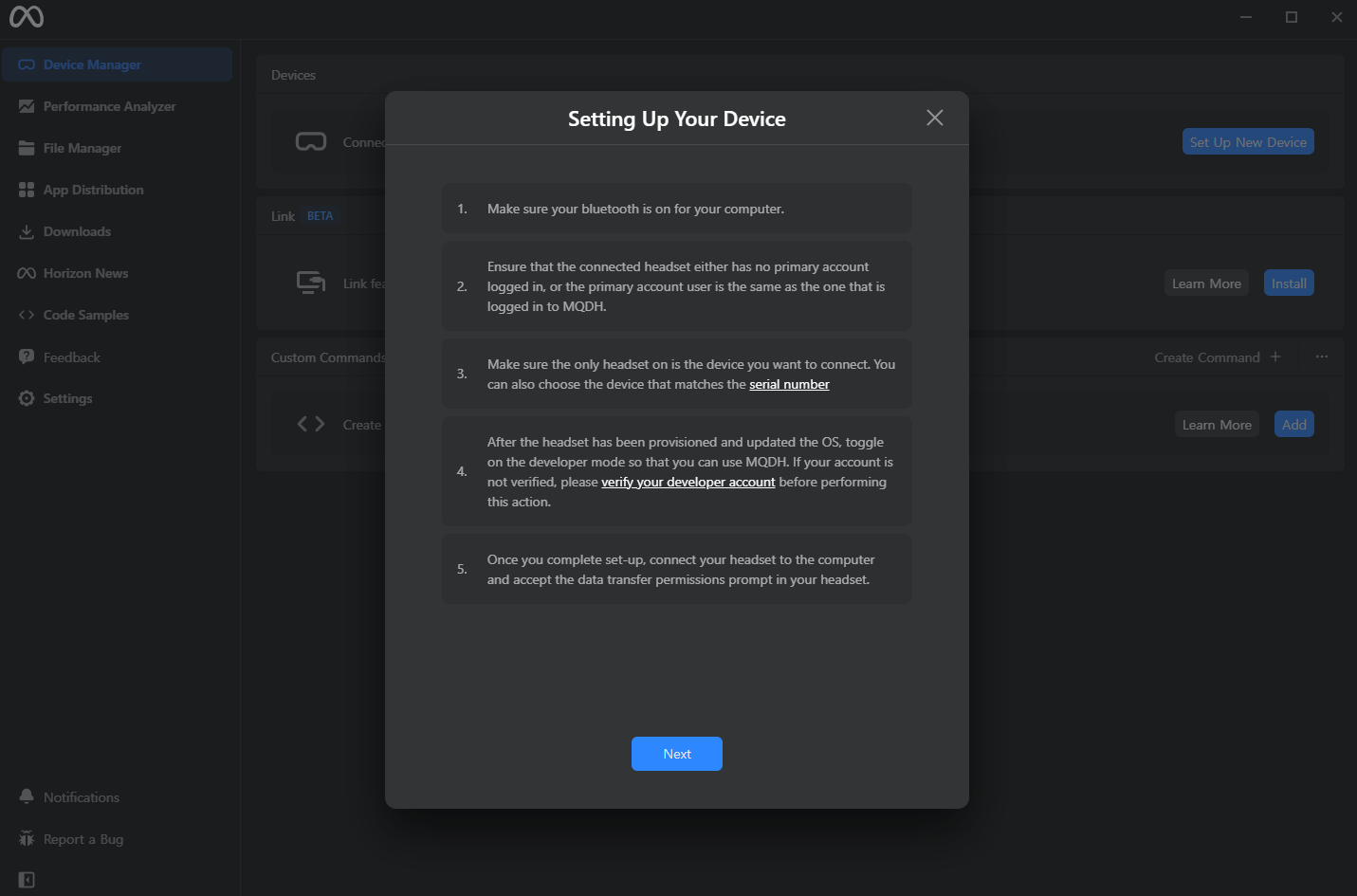Click the BETA badge next to Link
This screenshot has height=896, width=1357.
321,216
